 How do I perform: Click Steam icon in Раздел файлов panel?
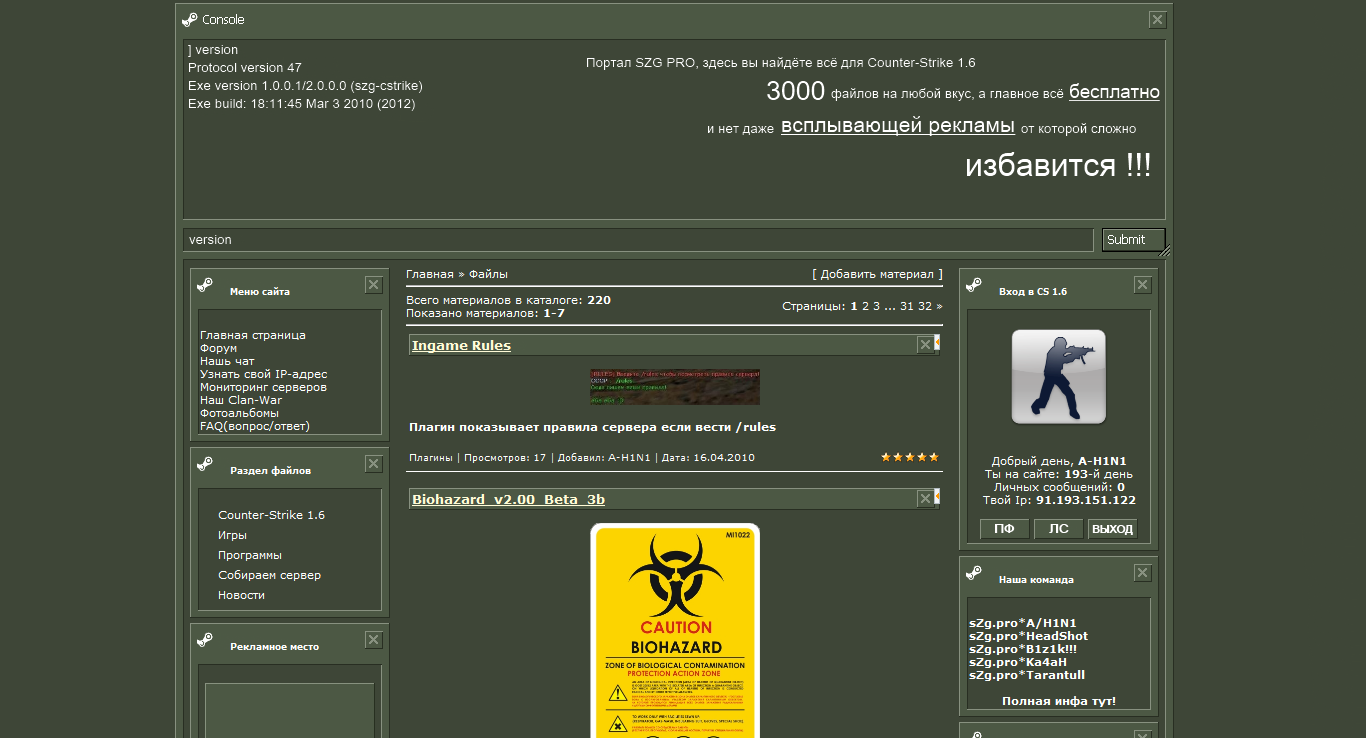coord(205,464)
